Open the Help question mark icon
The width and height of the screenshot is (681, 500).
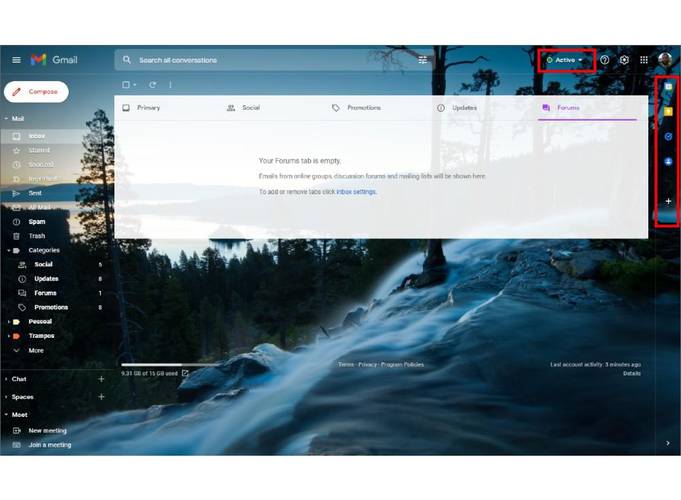(604, 60)
